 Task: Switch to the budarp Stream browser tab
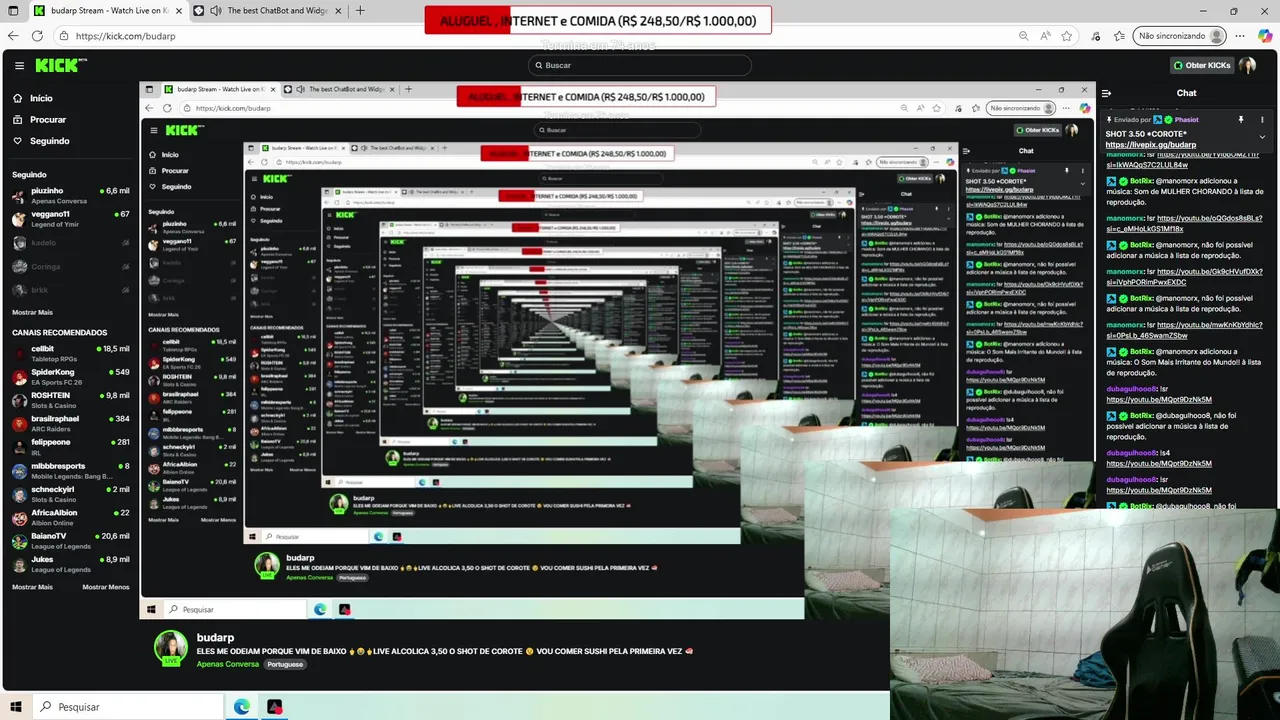tap(108, 11)
